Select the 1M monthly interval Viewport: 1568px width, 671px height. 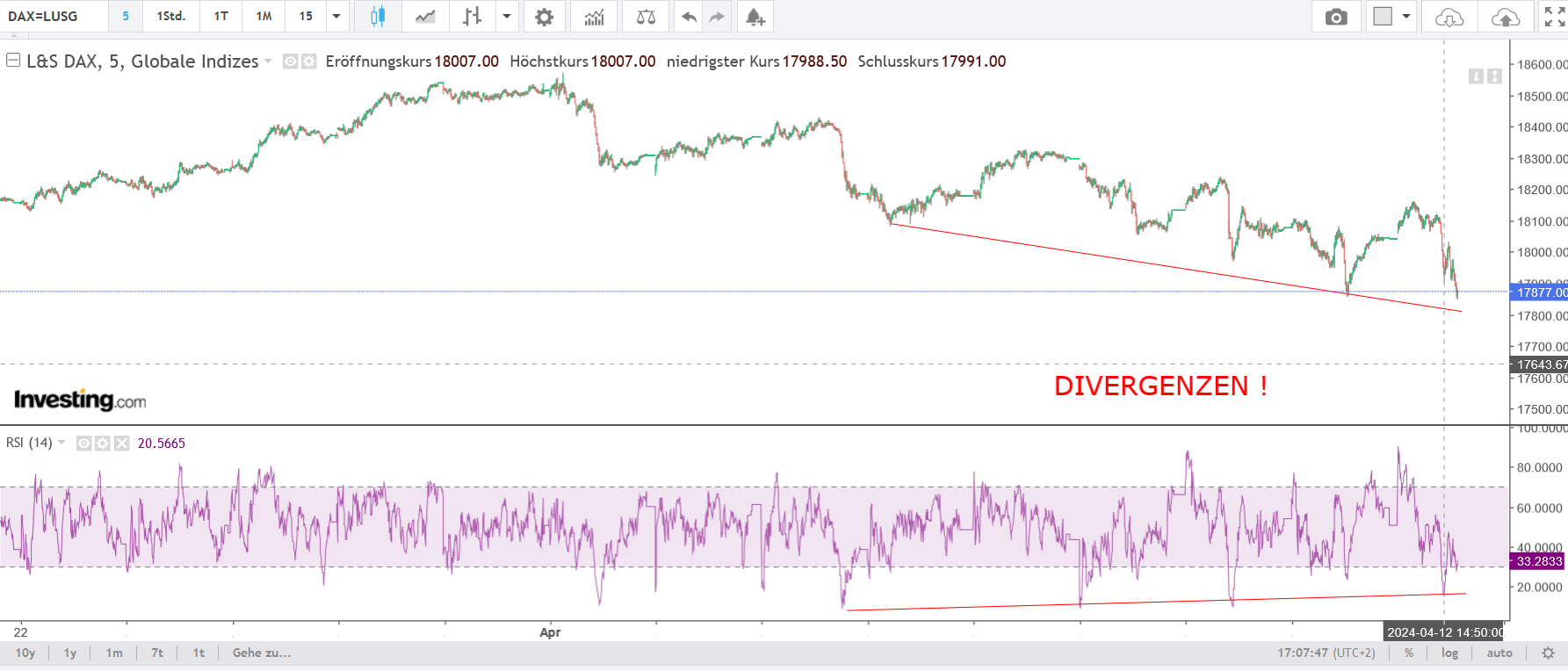click(264, 17)
